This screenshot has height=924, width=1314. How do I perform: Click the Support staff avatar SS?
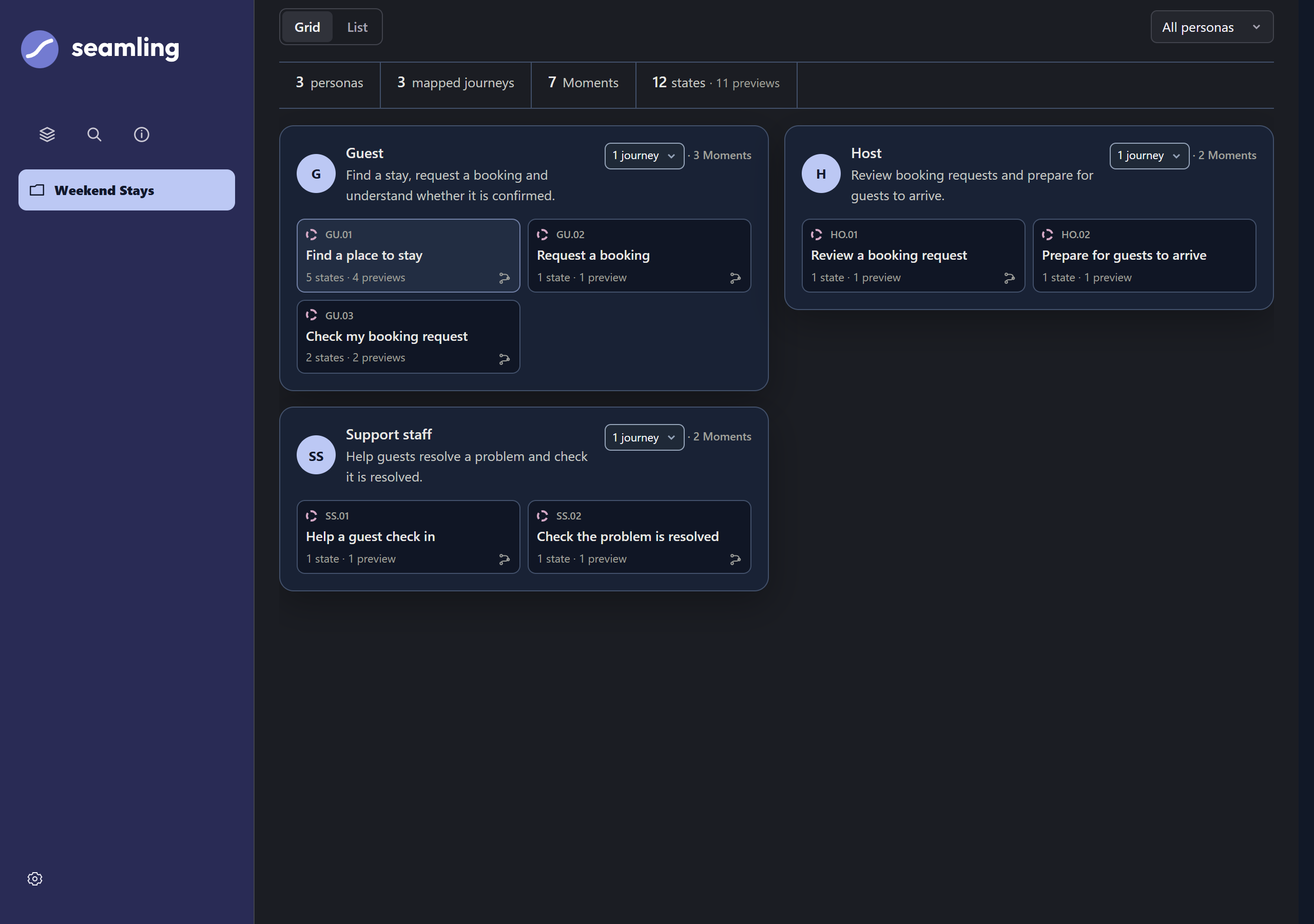(316, 455)
